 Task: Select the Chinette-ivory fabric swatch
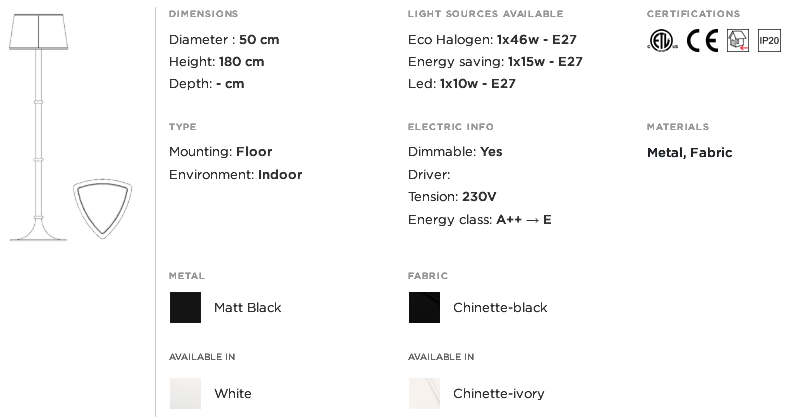coord(424,393)
